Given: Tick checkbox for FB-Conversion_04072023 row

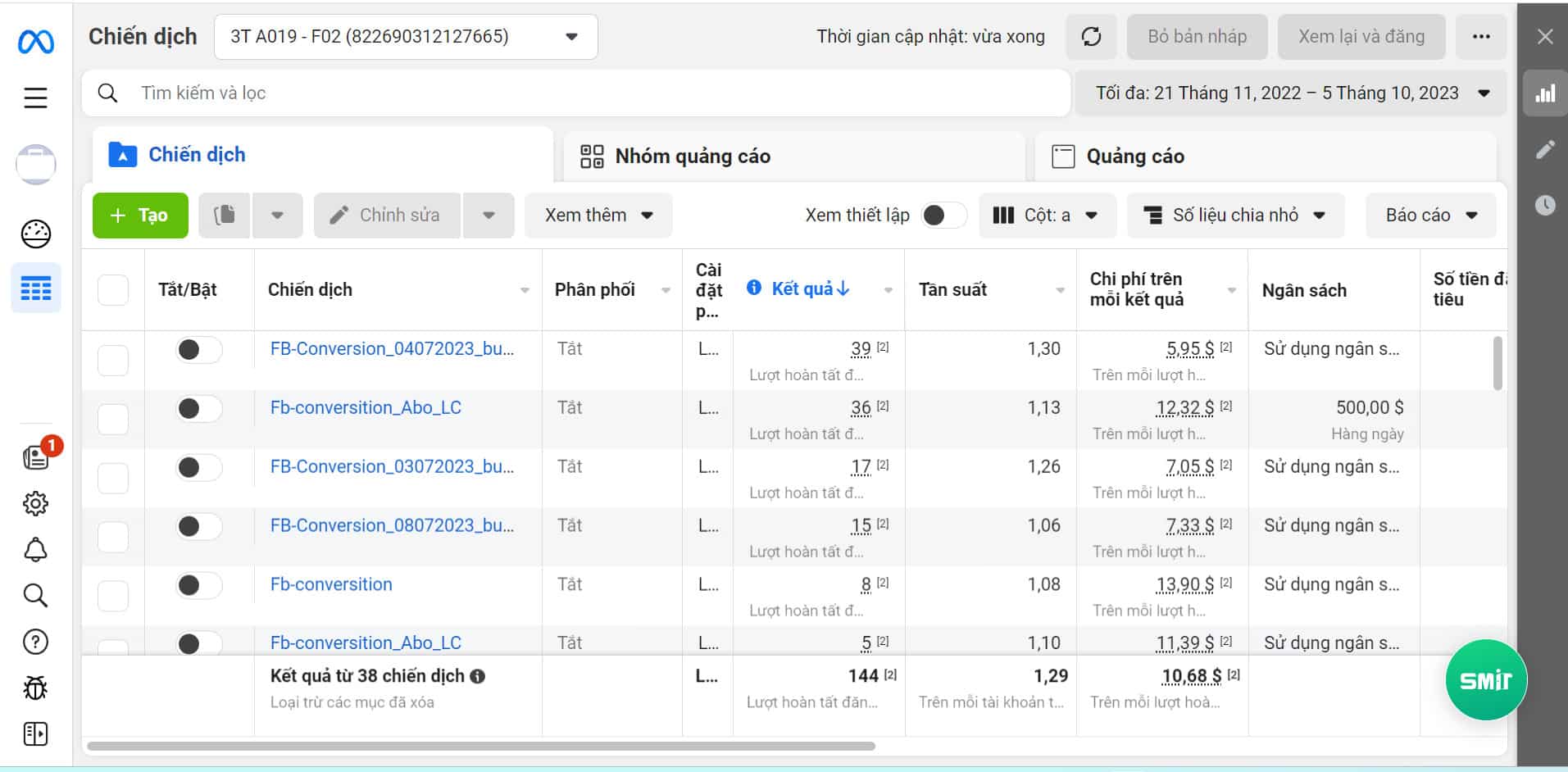Looking at the screenshot, I should click(113, 360).
